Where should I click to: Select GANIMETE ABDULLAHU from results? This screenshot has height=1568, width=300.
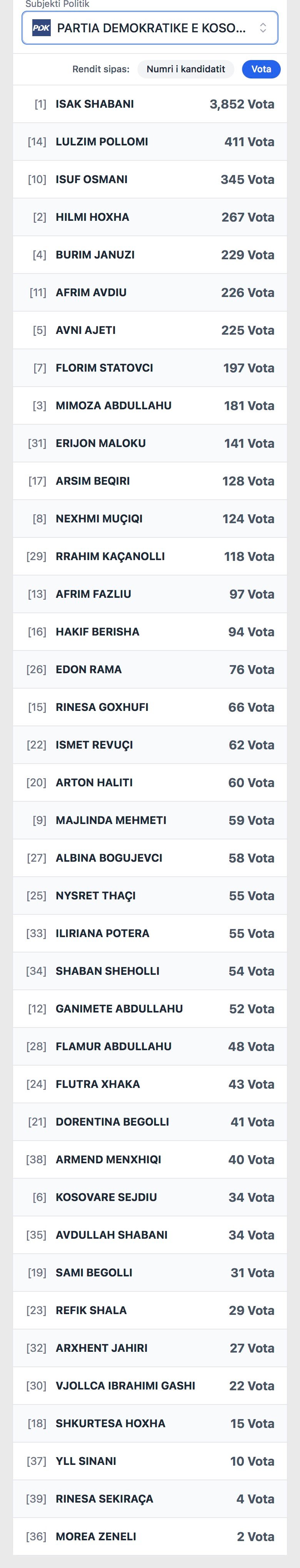[x=150, y=1009]
